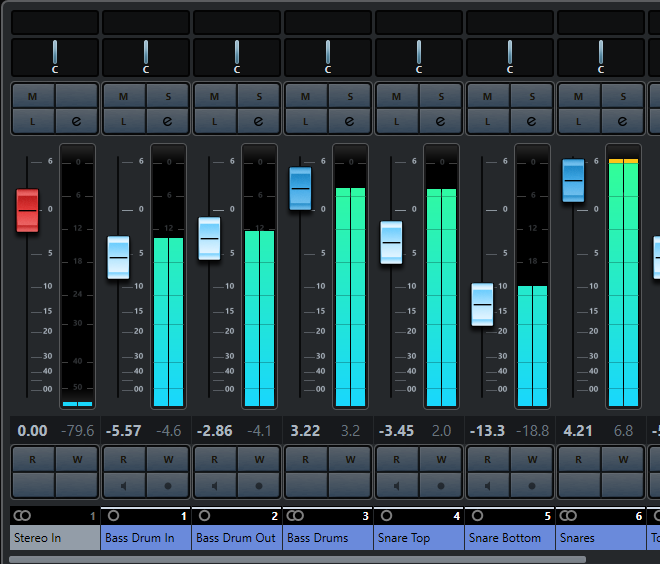Enable record dot on Snare Top
The height and width of the screenshot is (564, 660).
coord(440,485)
